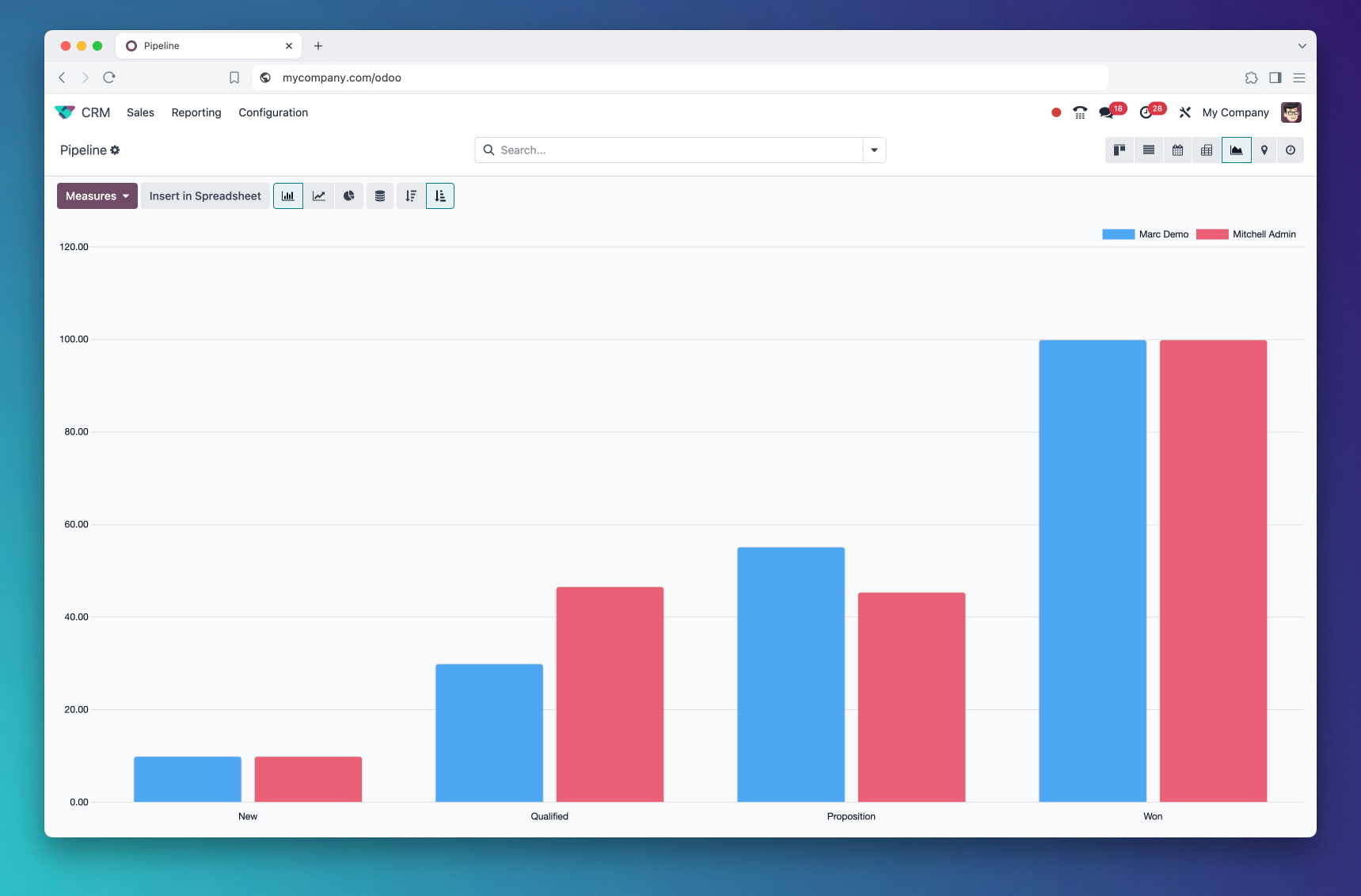Open the Messages conversation panel

click(x=1106, y=112)
